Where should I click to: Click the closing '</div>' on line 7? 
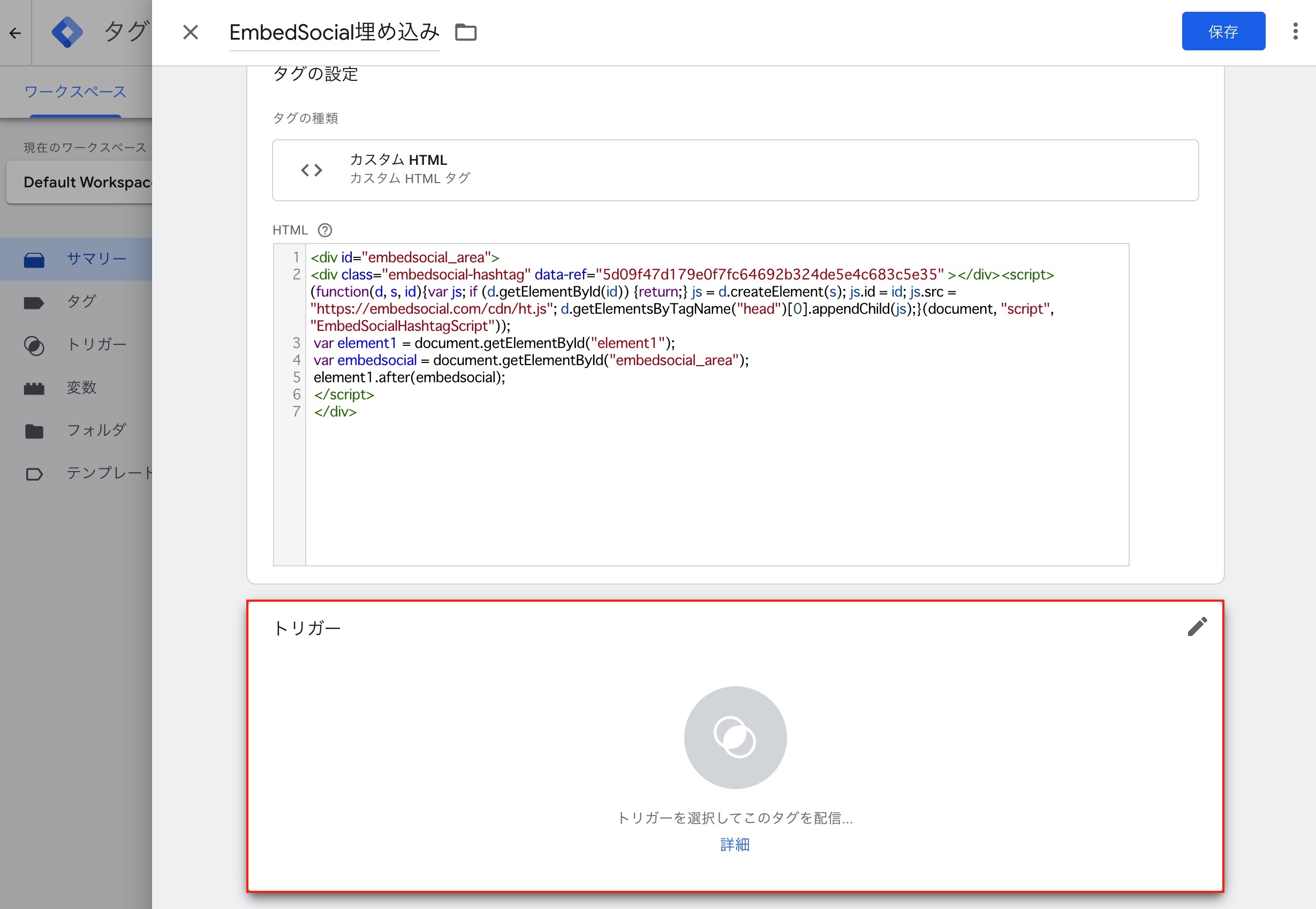tap(335, 411)
